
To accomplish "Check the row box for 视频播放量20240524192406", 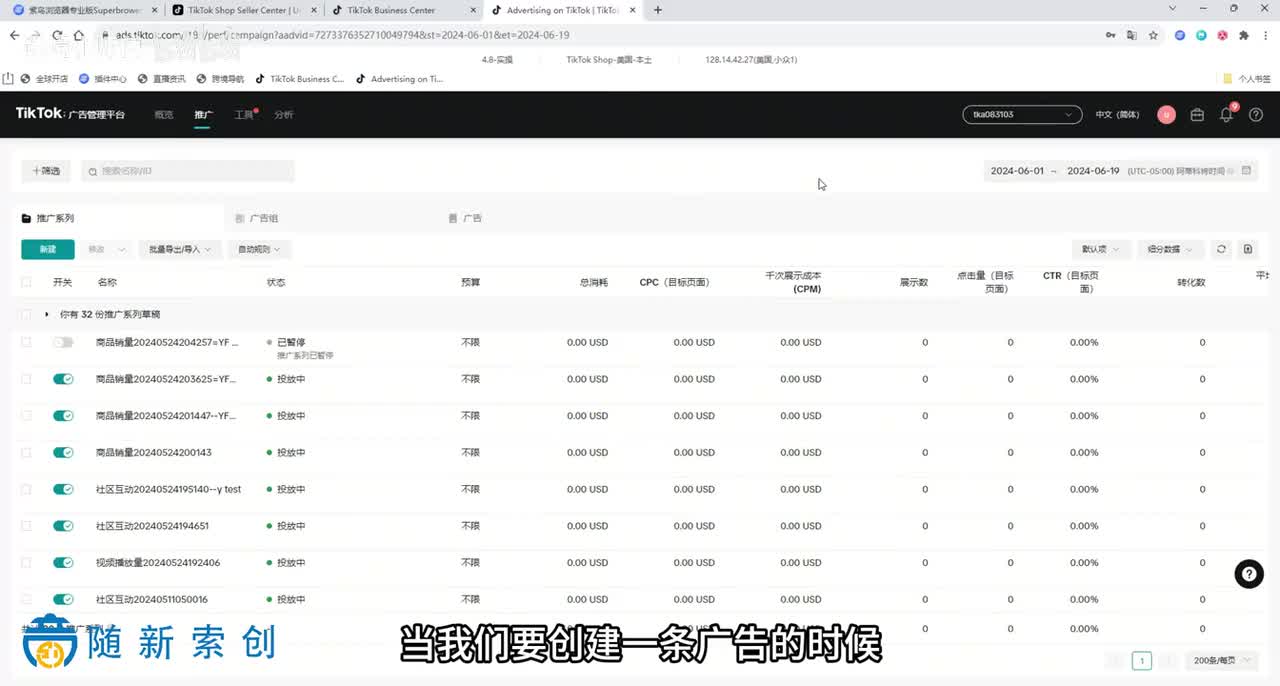I will coord(27,562).
